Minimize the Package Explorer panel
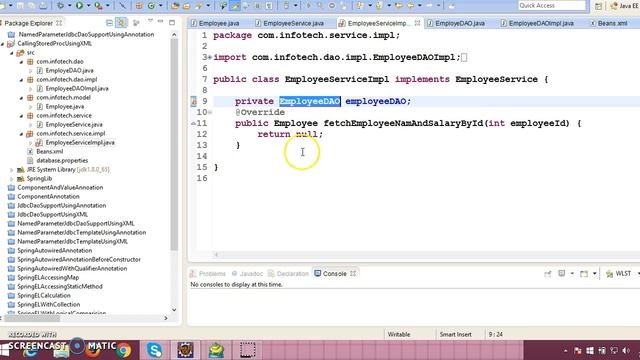640x360 pixels. click(161, 22)
